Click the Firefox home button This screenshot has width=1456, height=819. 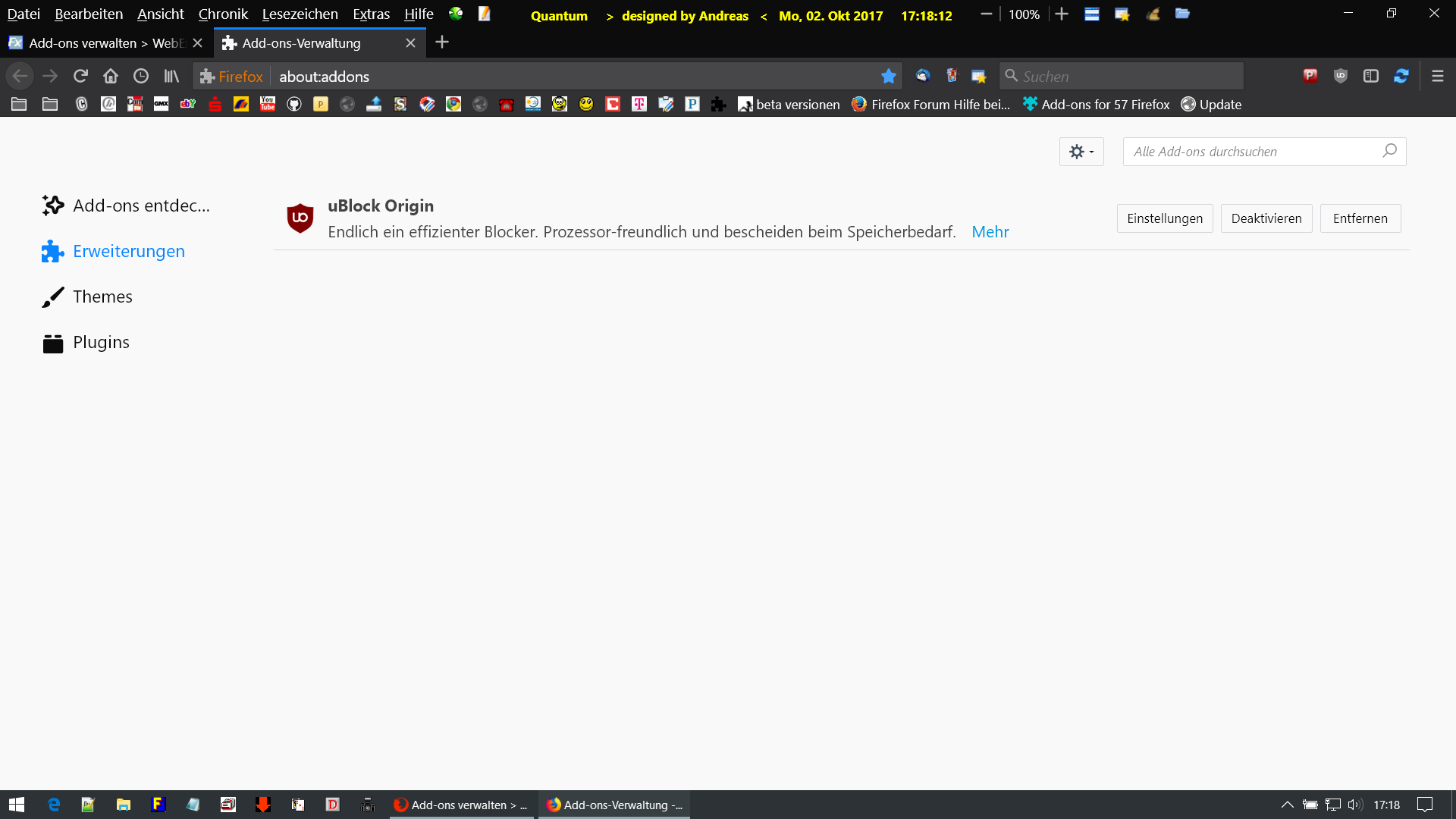tap(111, 76)
